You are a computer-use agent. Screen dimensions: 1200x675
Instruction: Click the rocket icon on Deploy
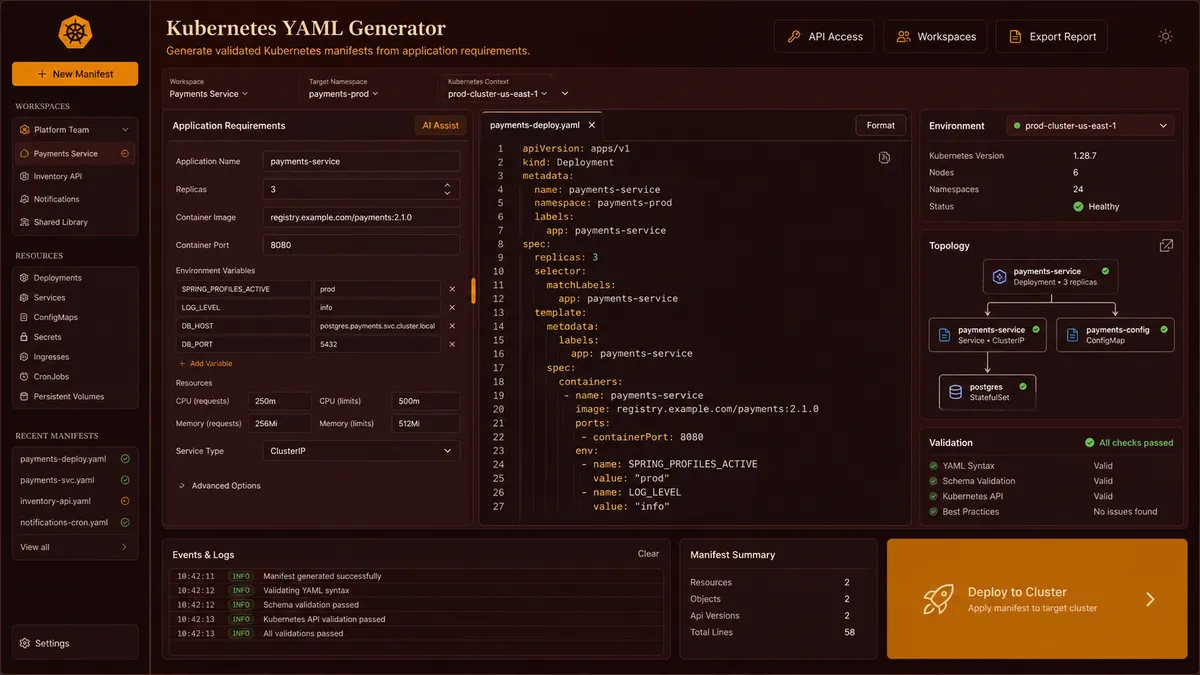click(938, 599)
